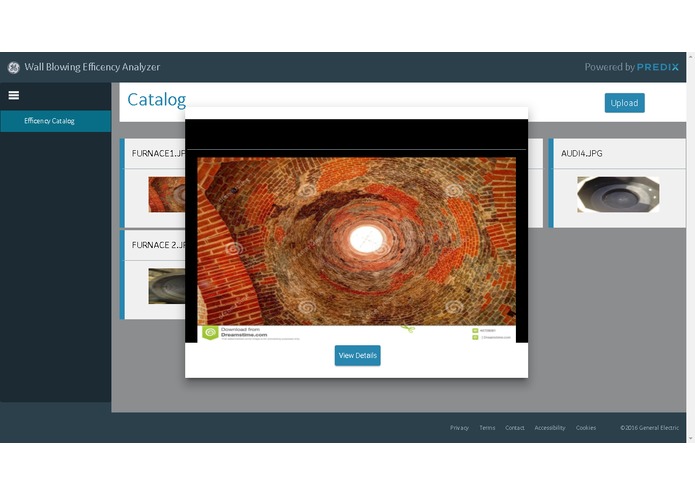695x494 pixels.
Task: Open the Accessibility footer link
Action: 550,428
